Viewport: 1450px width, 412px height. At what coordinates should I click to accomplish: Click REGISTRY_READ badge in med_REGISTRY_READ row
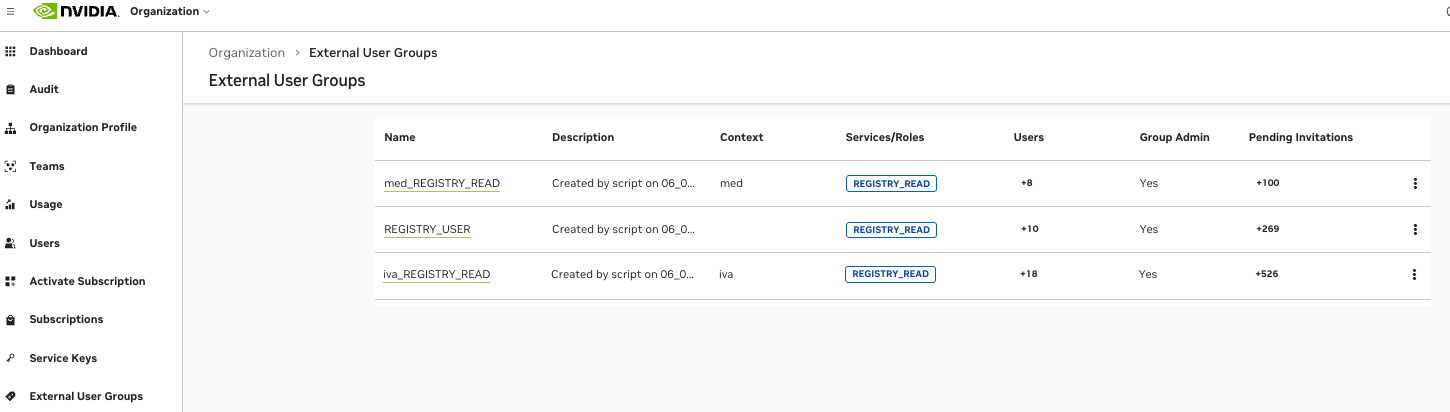pos(891,184)
